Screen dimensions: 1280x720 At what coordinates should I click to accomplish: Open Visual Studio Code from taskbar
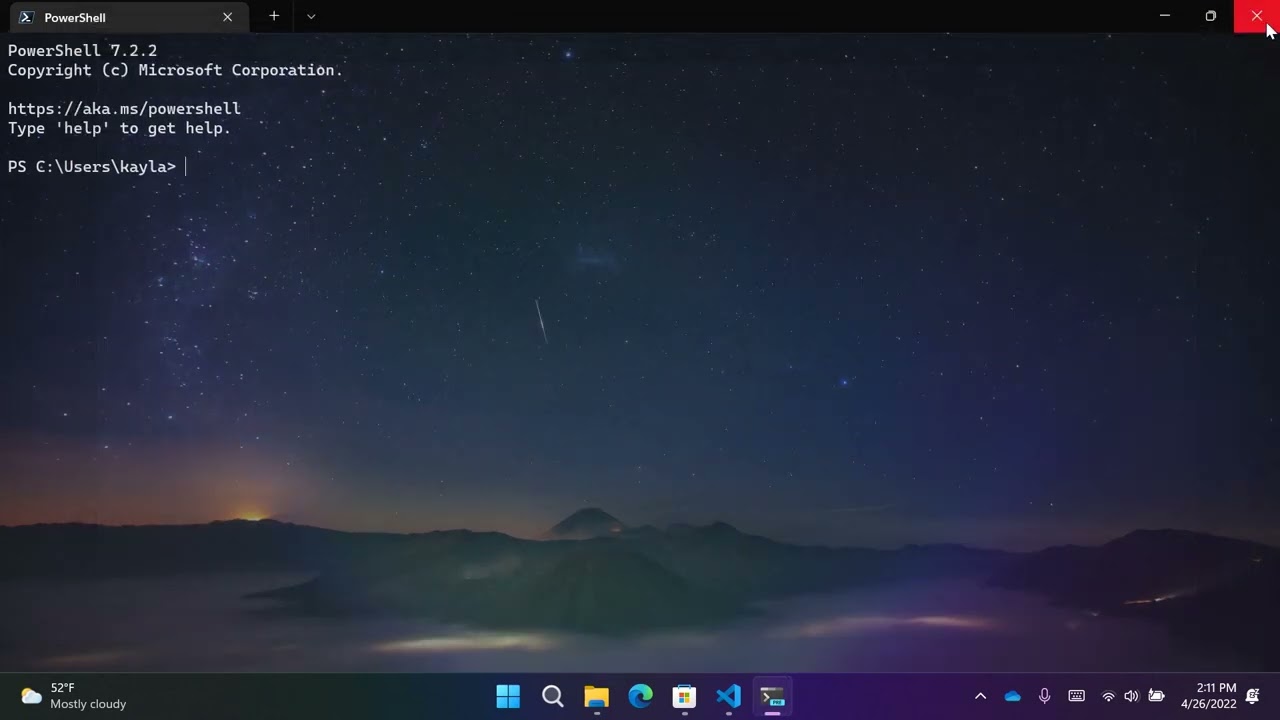point(728,696)
